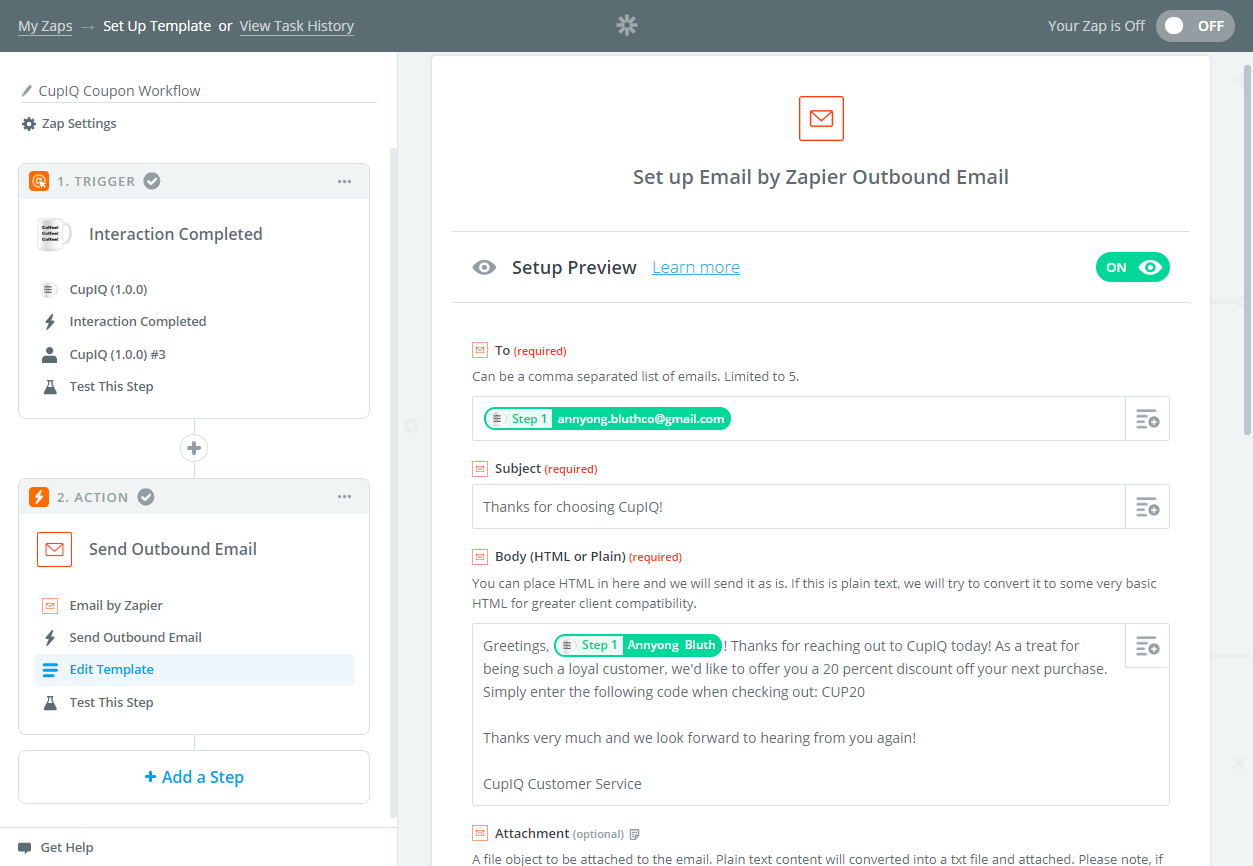Click the flask icon in Action step
This screenshot has height=866, width=1253.
[50, 703]
